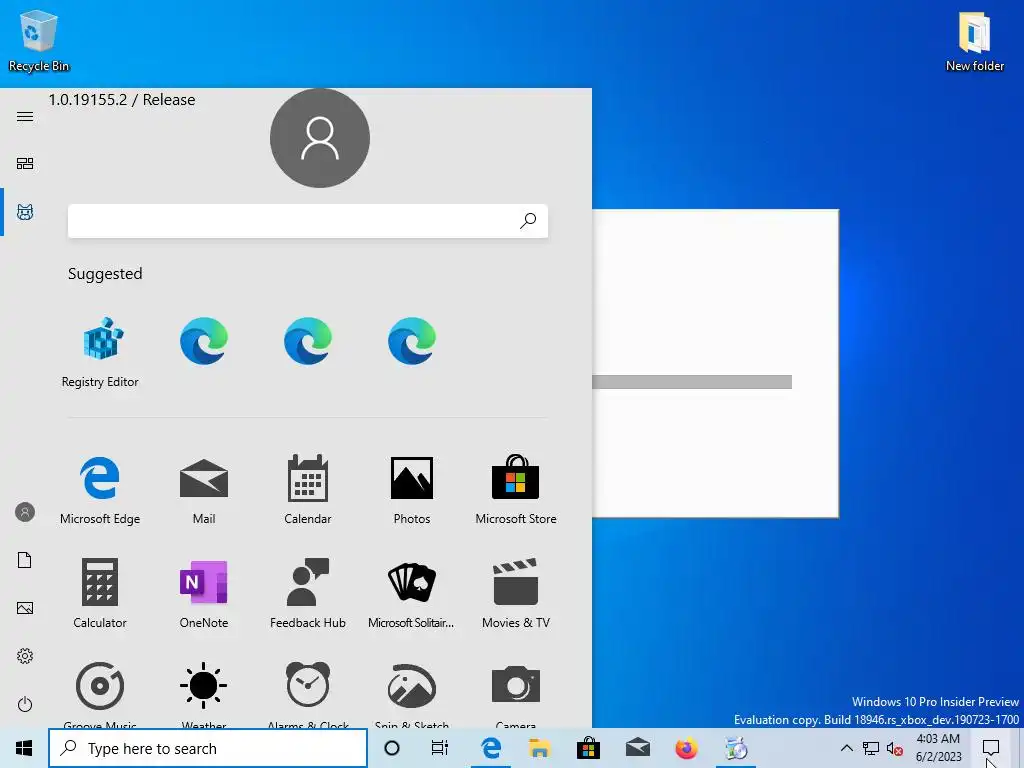Open the Weather app
Screen dimensions: 1024x768
(x=204, y=695)
